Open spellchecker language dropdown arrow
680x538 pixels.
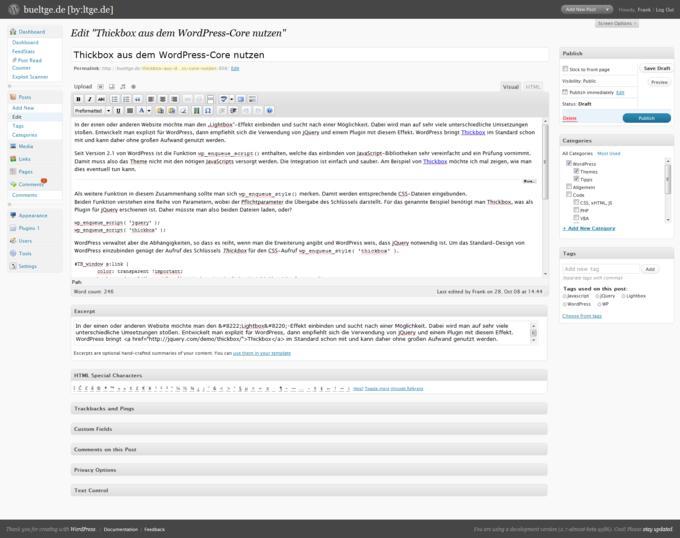pyautogui.click(x=232, y=99)
